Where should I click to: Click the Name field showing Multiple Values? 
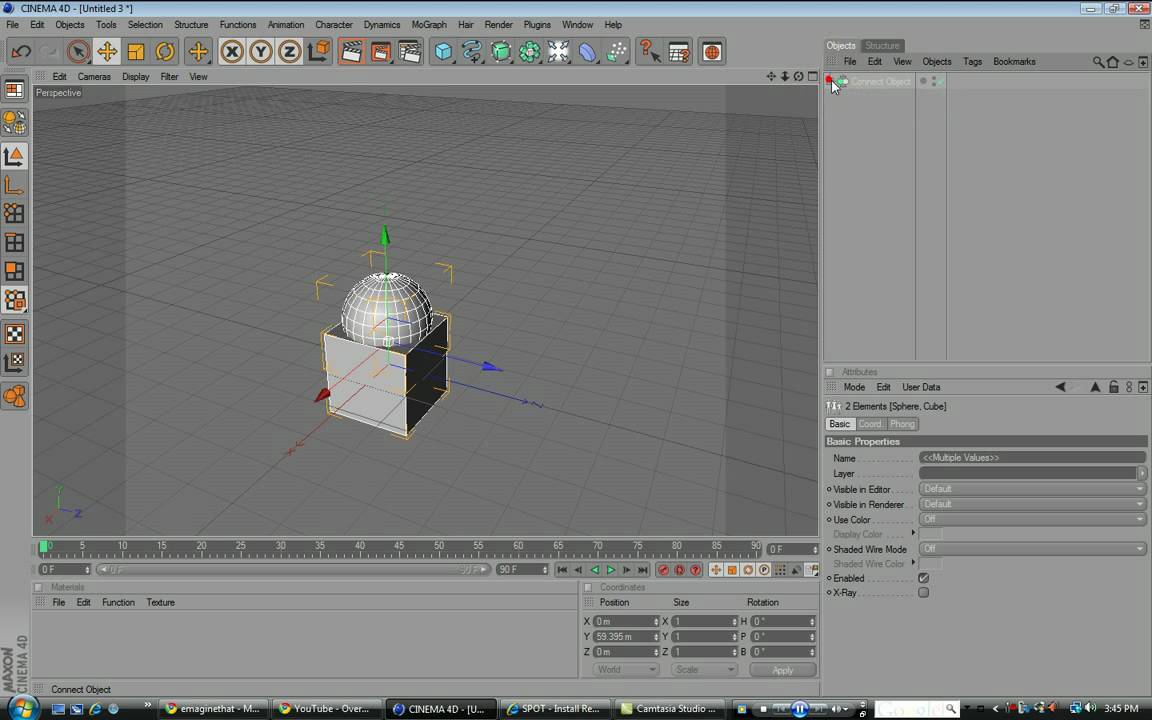[1032, 458]
